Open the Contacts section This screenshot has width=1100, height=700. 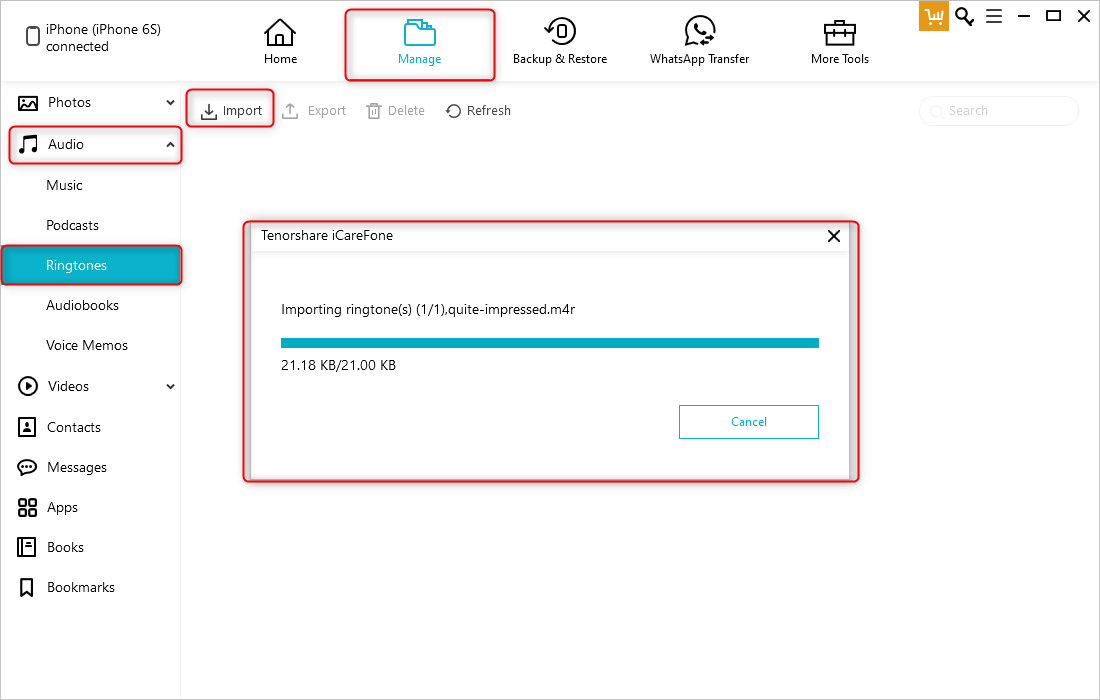pos(73,427)
